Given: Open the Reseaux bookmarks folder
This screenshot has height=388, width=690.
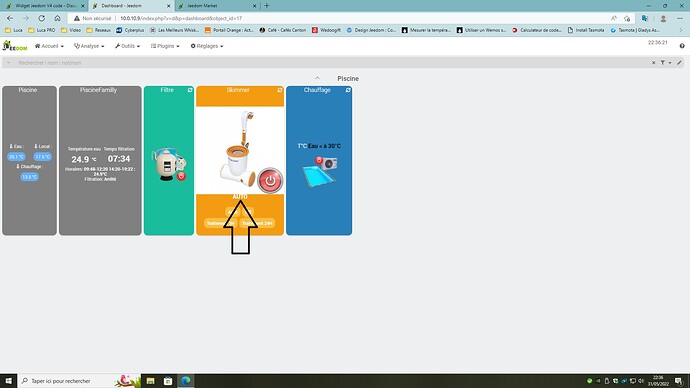Looking at the screenshot, I should click(x=99, y=30).
